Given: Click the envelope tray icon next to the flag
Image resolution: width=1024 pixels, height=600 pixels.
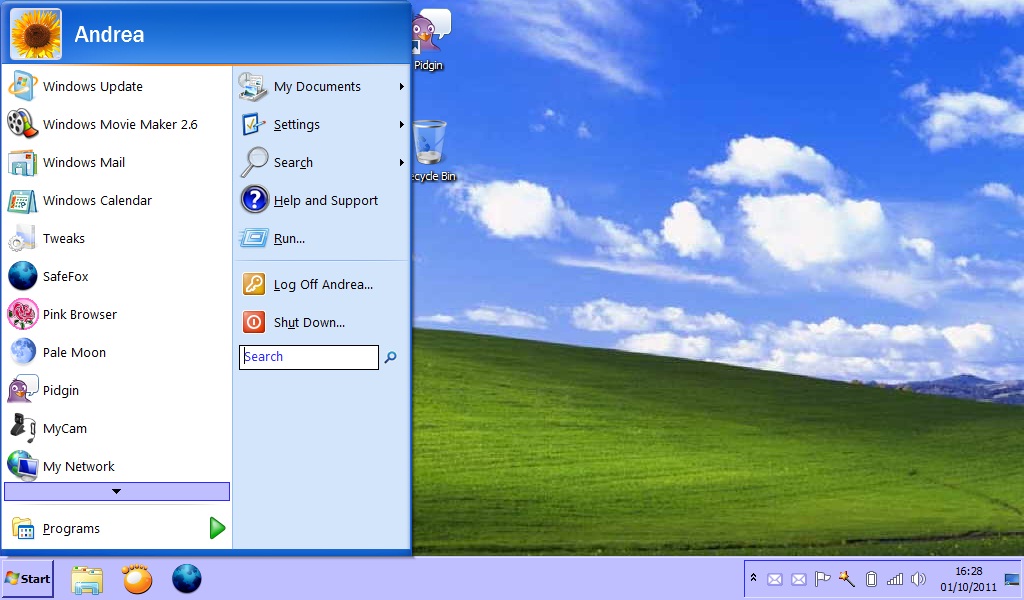Looking at the screenshot, I should (799, 579).
